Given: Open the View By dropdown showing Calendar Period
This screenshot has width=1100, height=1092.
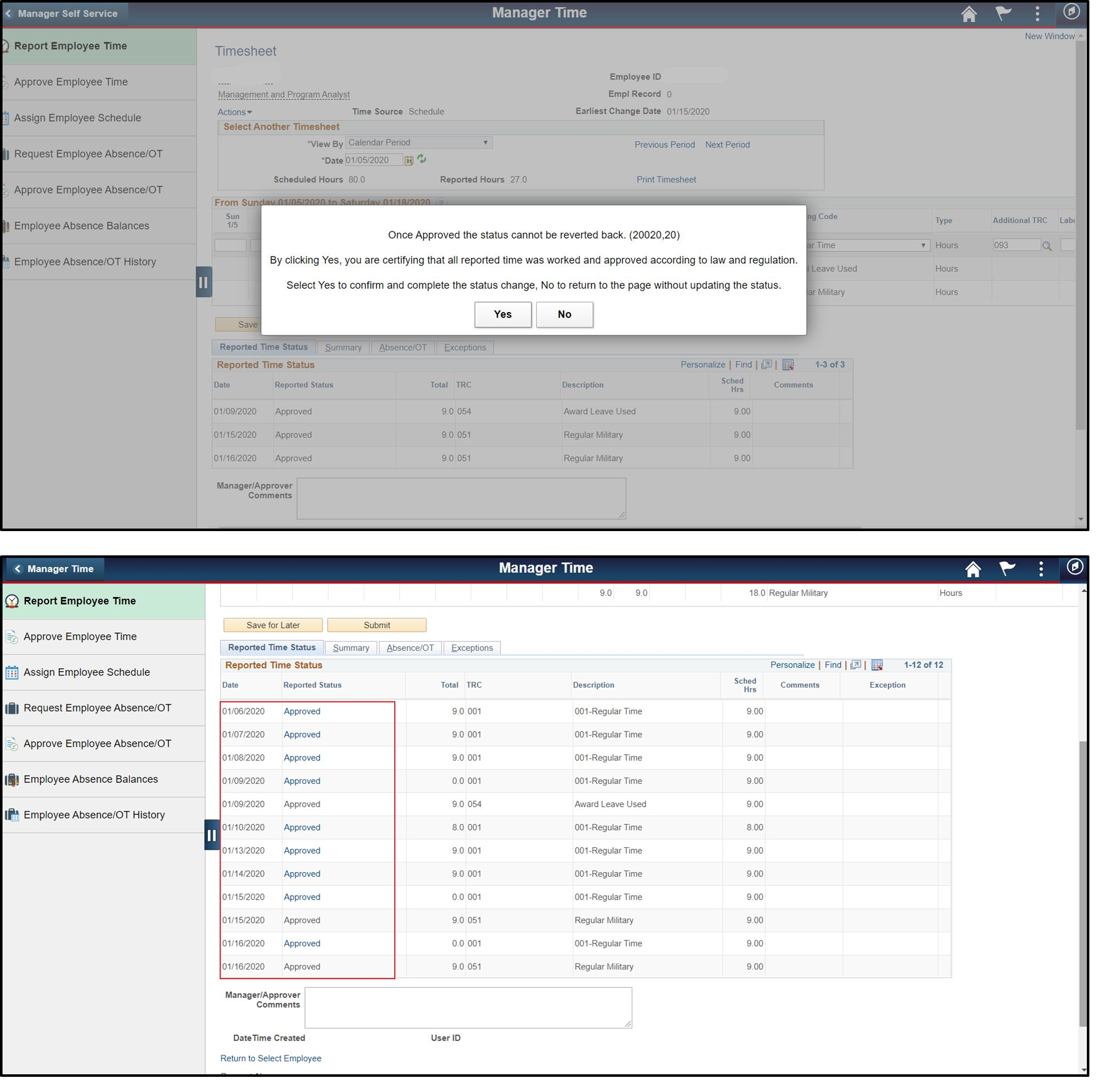Looking at the screenshot, I should 418,142.
